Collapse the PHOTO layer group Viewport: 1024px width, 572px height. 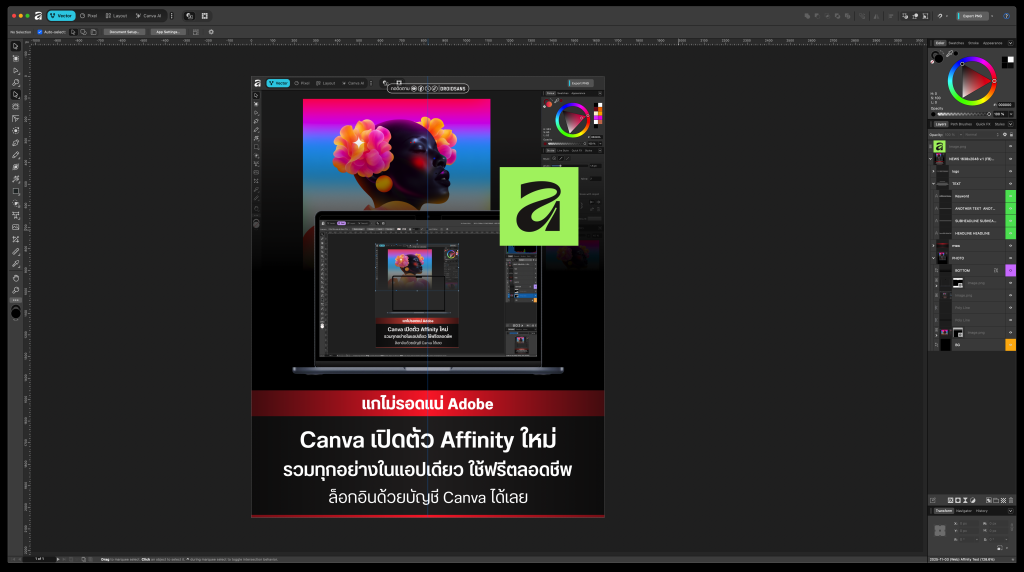[x=933, y=258]
